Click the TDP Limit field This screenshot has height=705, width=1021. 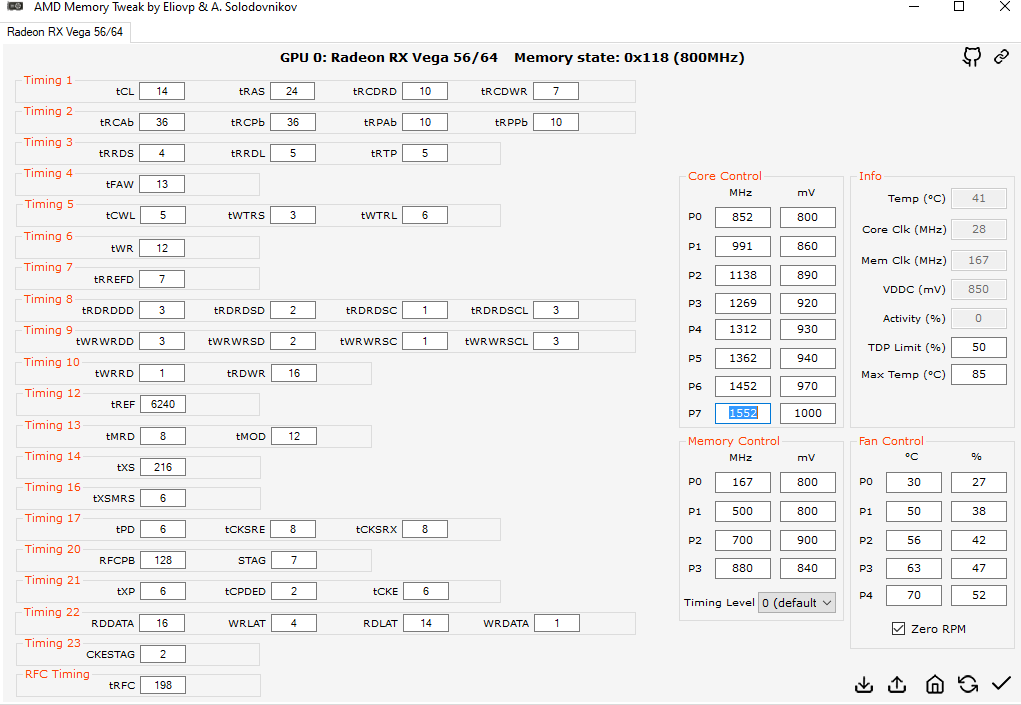click(x=979, y=348)
